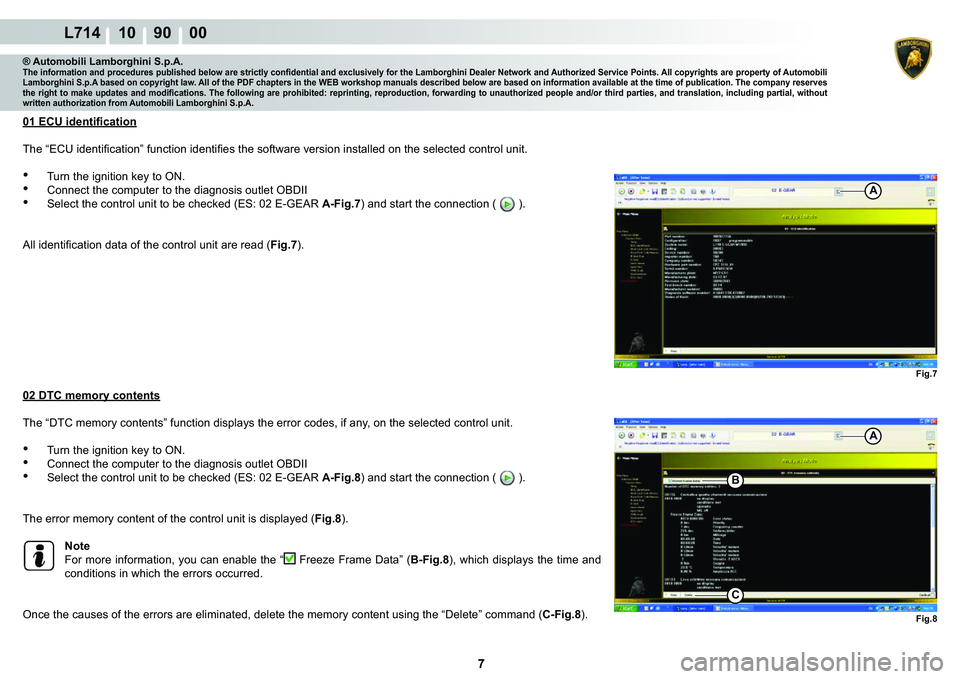Click the blue down-arrow toolbar icon in Fig.7
The height and width of the screenshot is (679, 960).
(x=713, y=192)
